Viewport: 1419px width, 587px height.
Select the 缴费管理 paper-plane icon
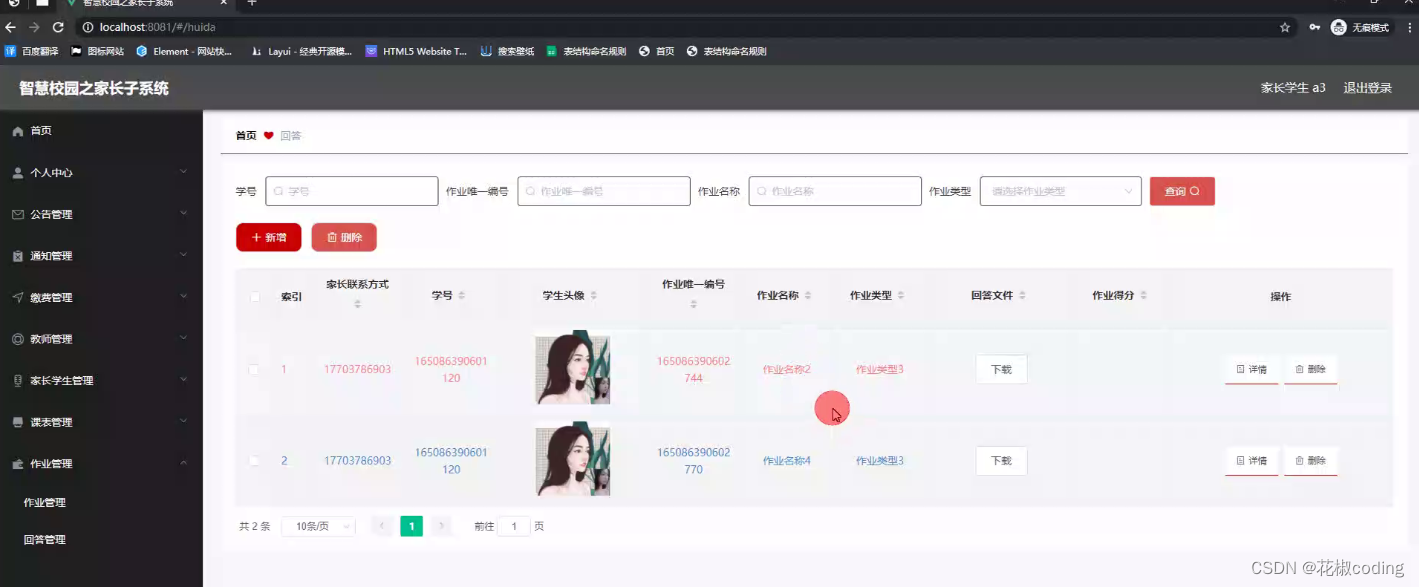pyautogui.click(x=18, y=296)
